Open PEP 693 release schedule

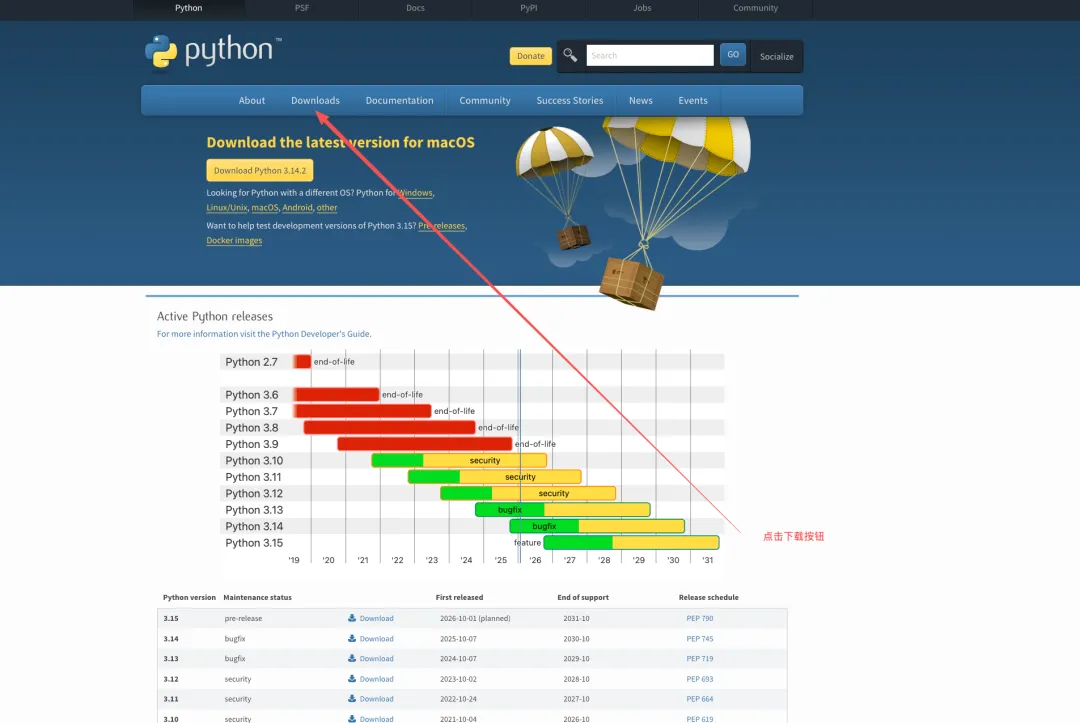click(x=699, y=679)
